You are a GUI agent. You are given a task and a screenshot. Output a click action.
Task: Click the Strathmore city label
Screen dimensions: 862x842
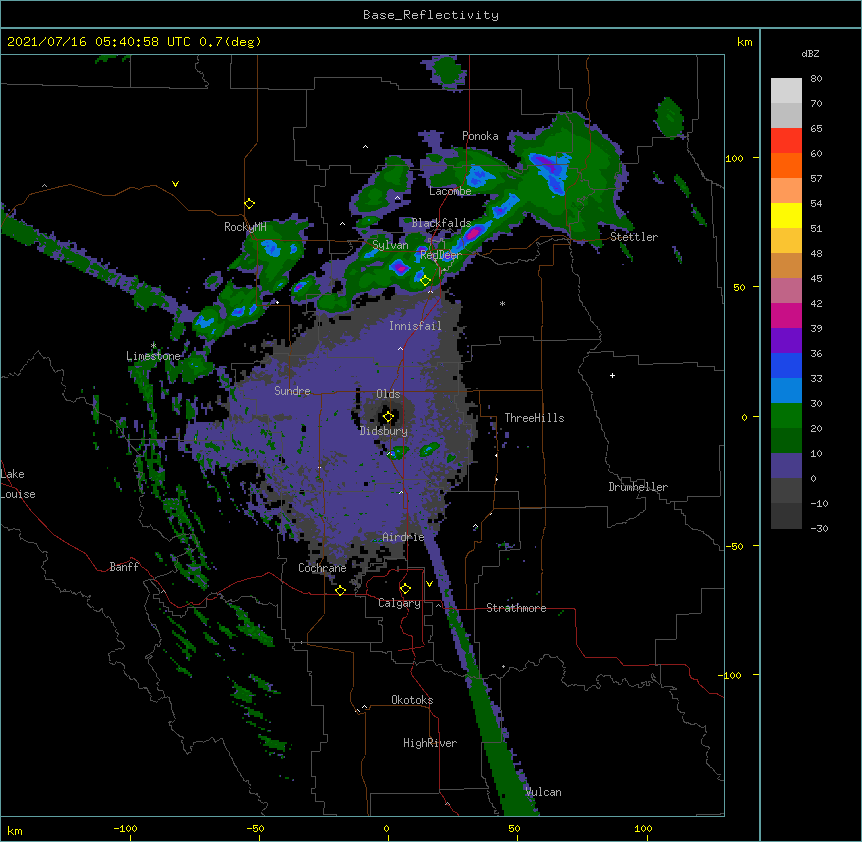[516, 608]
